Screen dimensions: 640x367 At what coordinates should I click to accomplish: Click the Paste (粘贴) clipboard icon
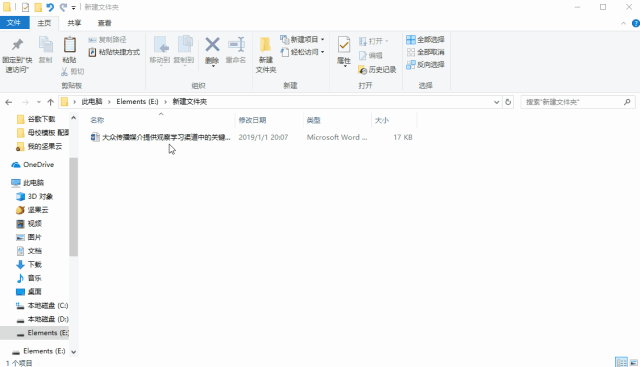pos(69,45)
